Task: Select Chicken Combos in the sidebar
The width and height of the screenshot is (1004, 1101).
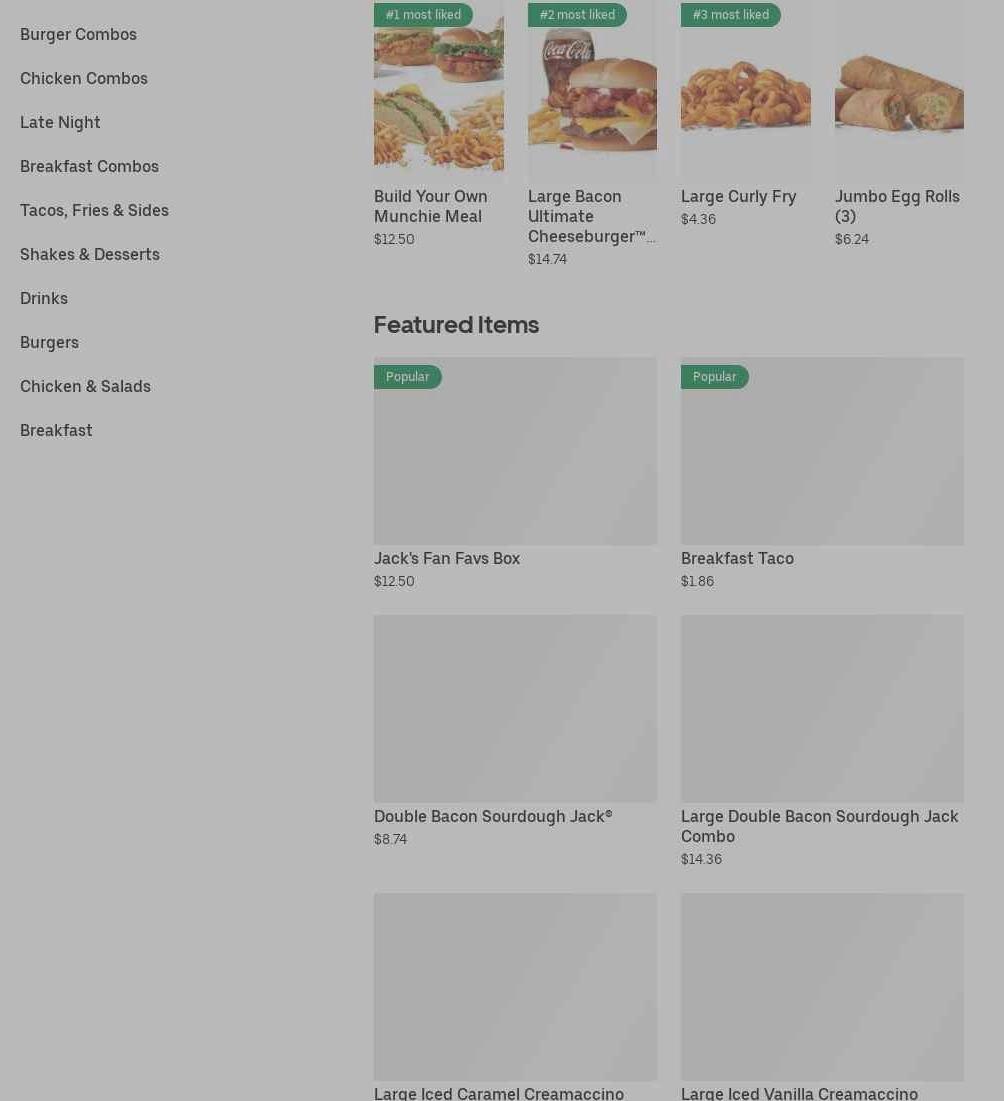Action: pyautogui.click(x=84, y=78)
